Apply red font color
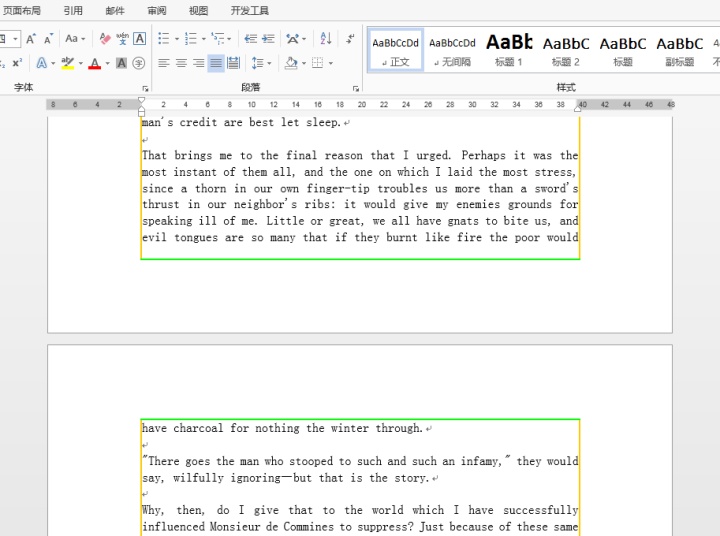 (x=95, y=63)
